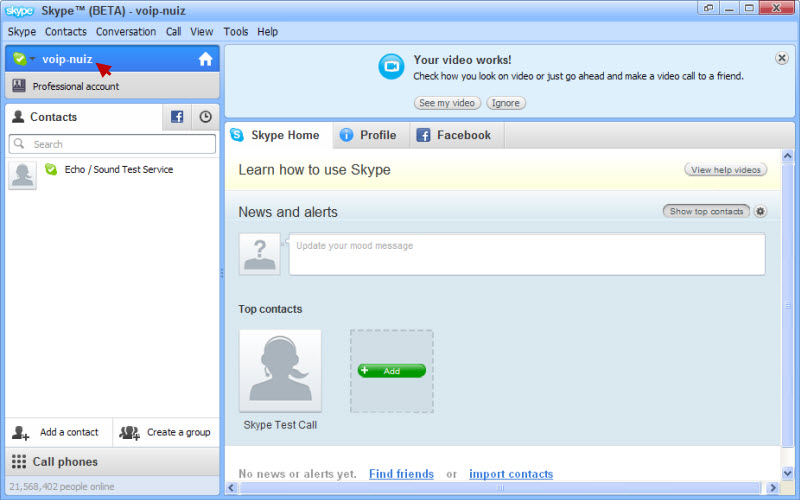Open the Skype menu

click(x=22, y=32)
